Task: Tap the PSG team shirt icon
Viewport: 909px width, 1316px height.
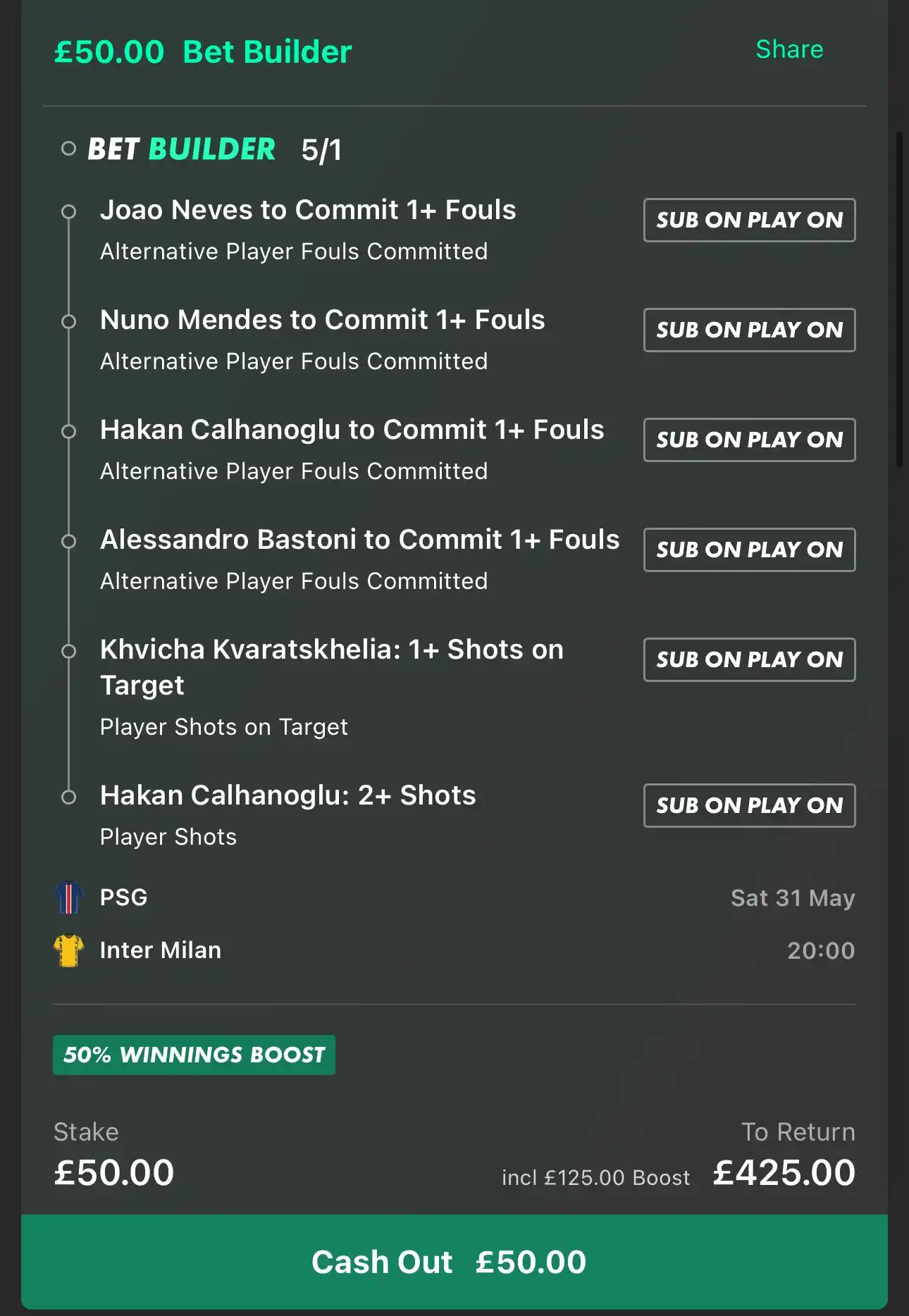Action: coord(68,898)
